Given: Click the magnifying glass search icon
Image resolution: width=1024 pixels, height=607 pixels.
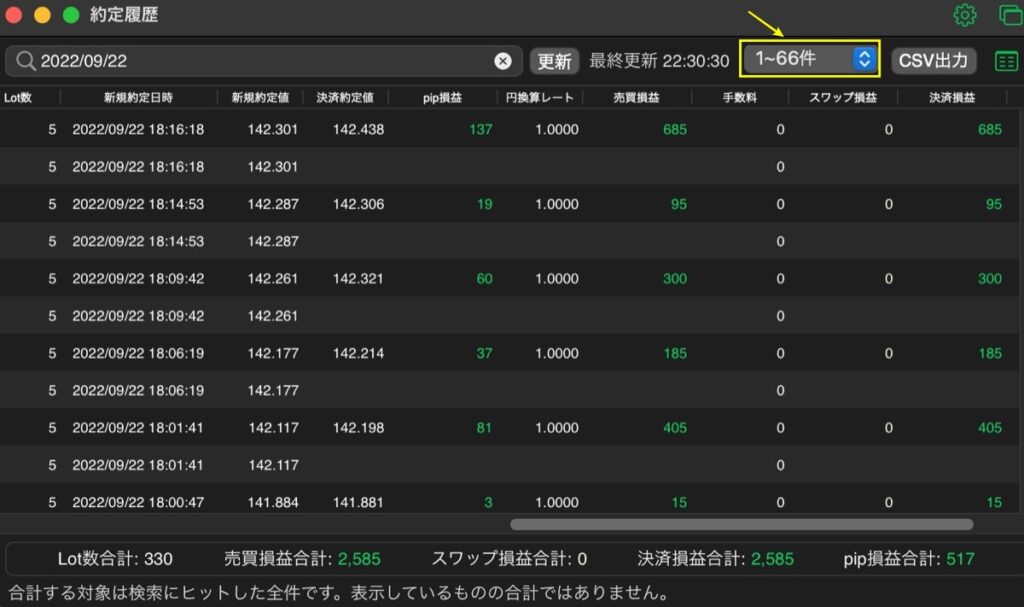Looking at the screenshot, I should point(25,61).
